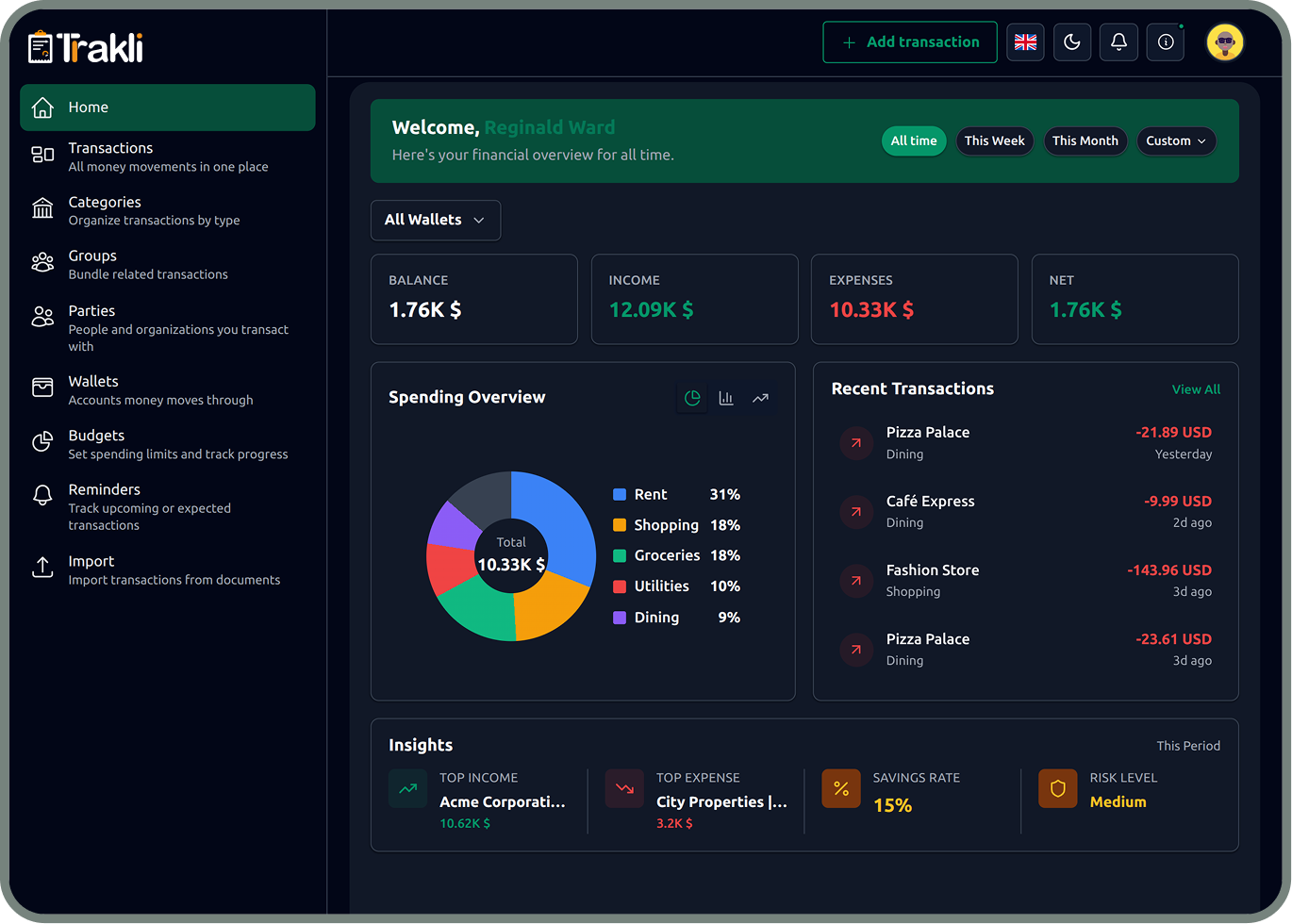Open the All Wallets dropdown

[x=435, y=220]
